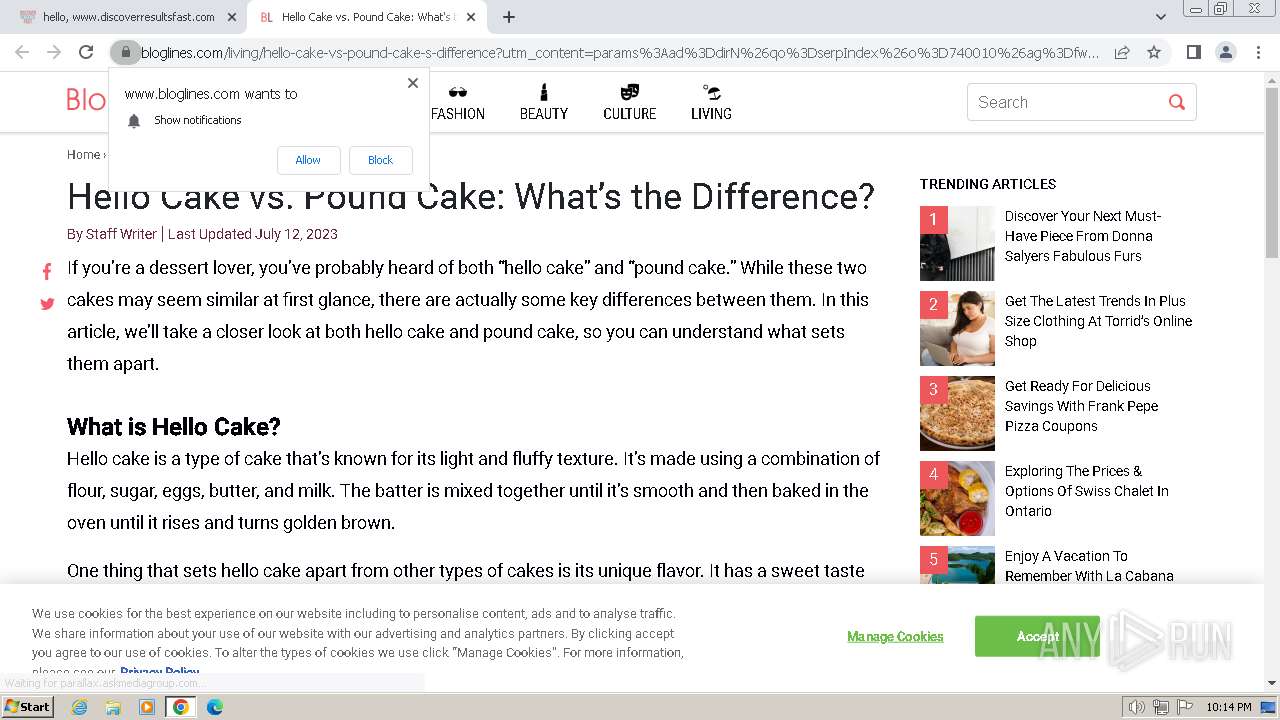The width and height of the screenshot is (1280, 720).
Task: Click the Torrid article thumbnail
Action: click(957, 328)
